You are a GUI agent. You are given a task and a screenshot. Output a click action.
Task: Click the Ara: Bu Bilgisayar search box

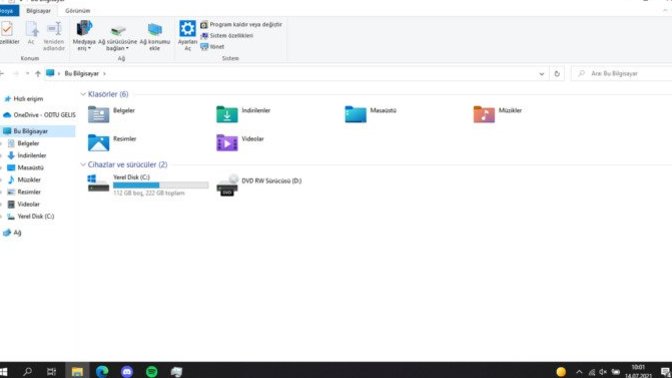click(x=622, y=74)
